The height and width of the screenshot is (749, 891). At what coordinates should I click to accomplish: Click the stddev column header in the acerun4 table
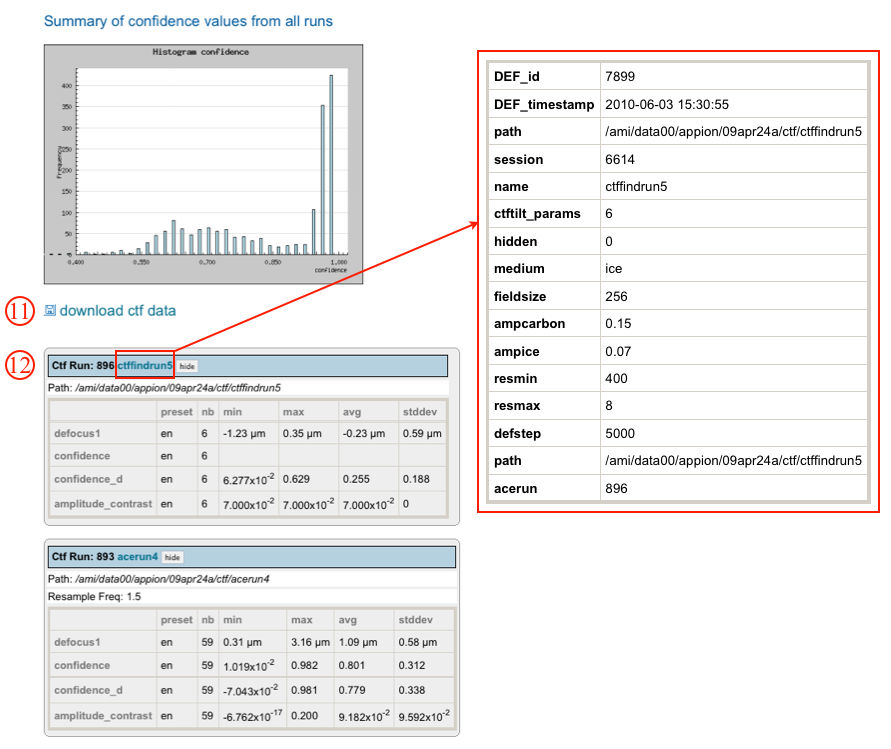pyautogui.click(x=415, y=620)
